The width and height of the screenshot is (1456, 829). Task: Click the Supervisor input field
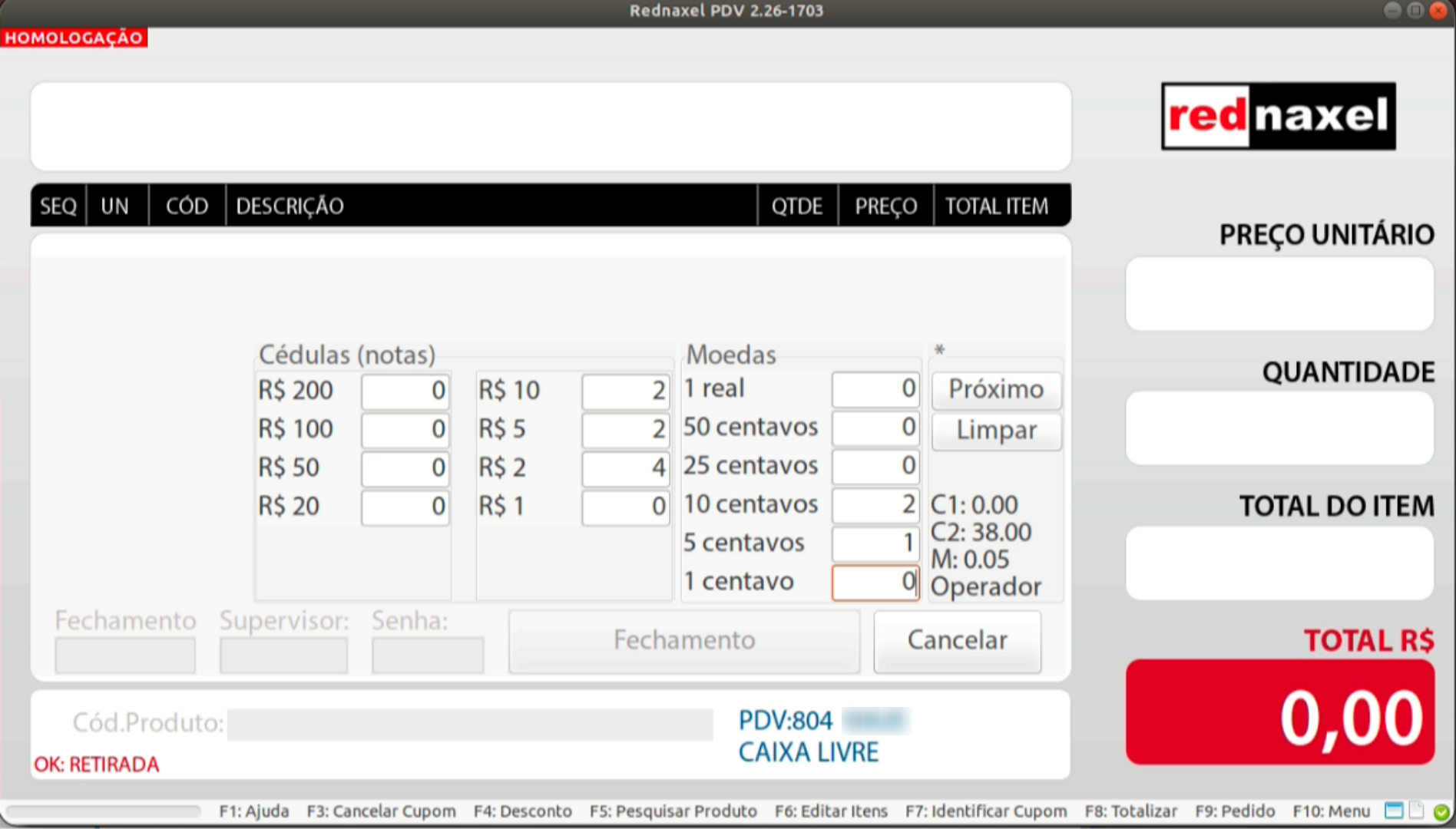pyautogui.click(x=283, y=655)
